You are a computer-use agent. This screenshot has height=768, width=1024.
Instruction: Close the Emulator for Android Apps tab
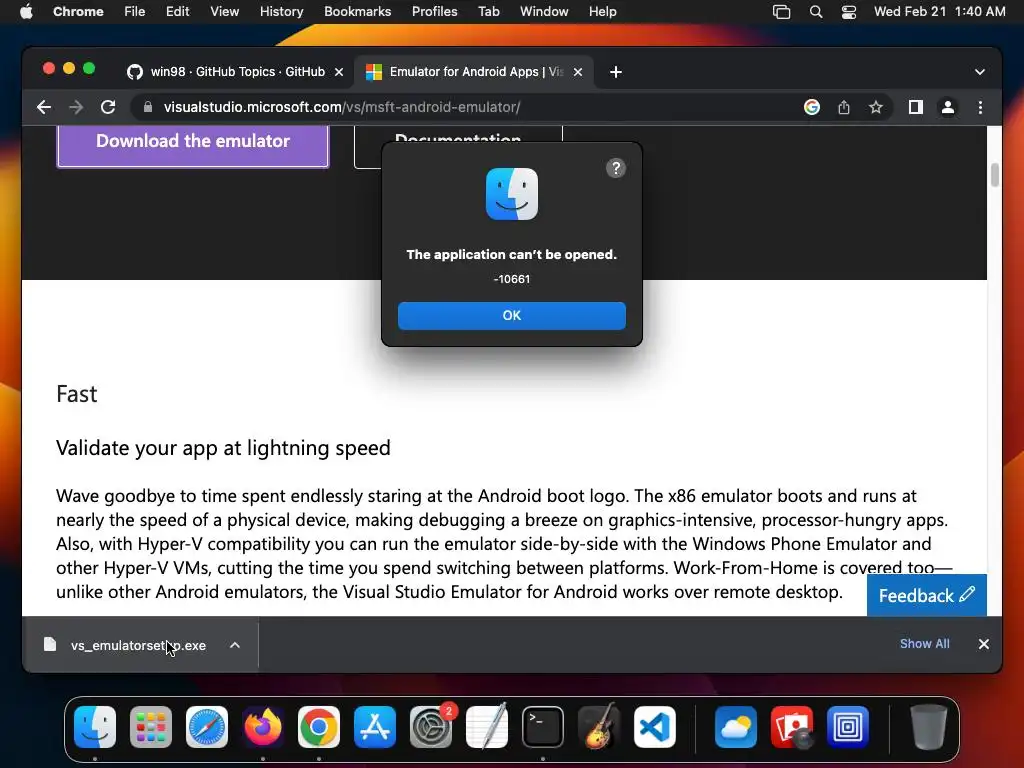(x=578, y=72)
